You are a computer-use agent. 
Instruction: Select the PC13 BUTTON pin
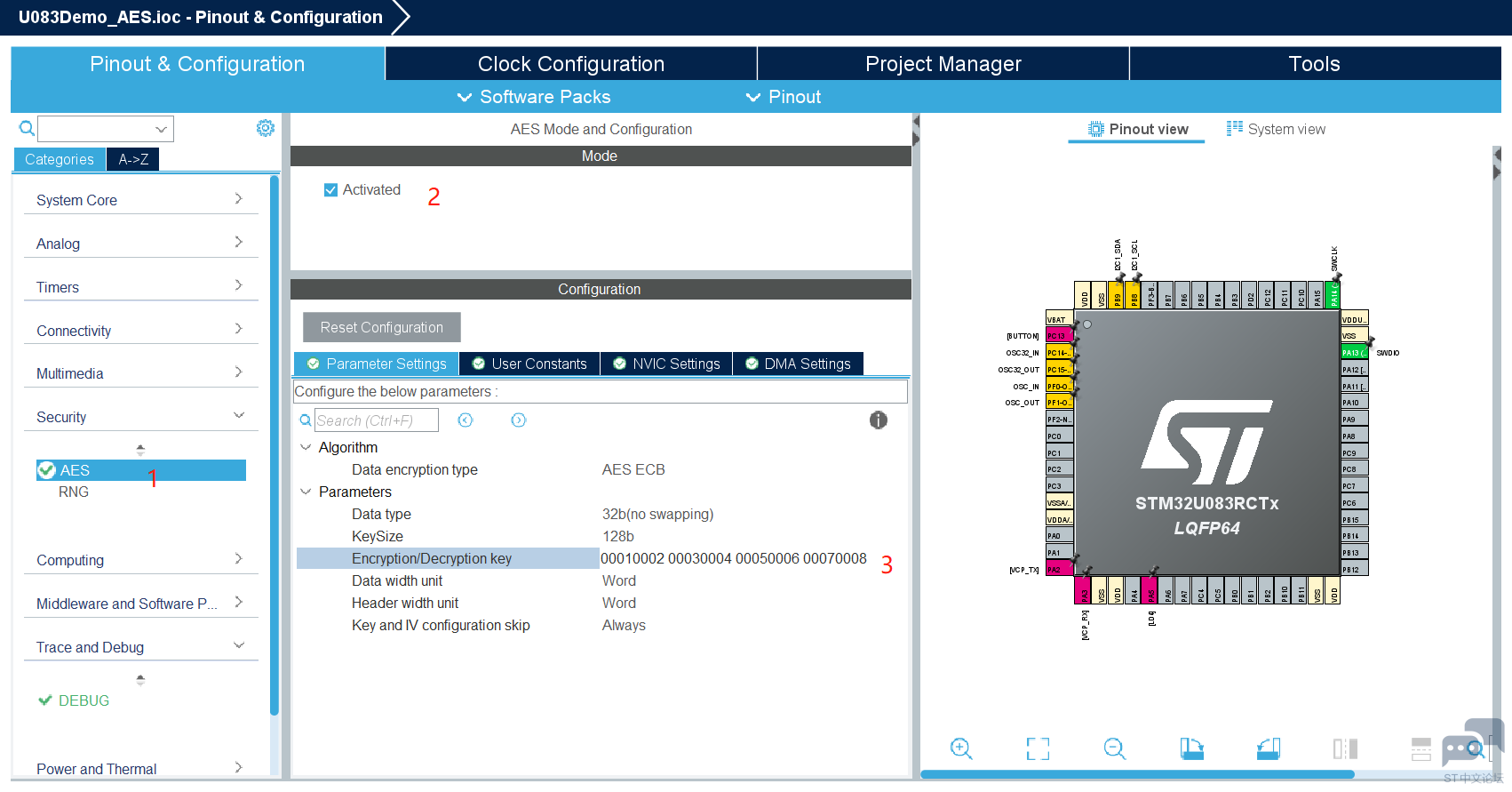point(1059,336)
